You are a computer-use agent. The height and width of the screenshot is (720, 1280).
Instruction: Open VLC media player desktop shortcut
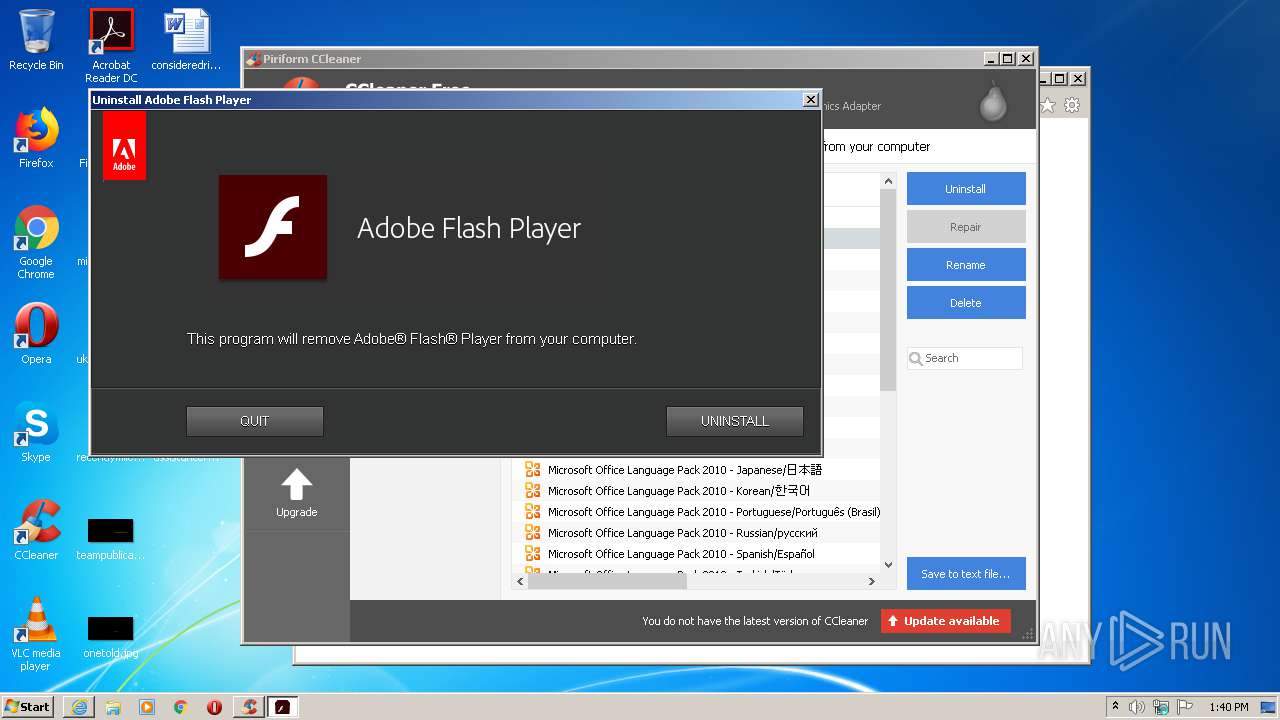click(36, 634)
